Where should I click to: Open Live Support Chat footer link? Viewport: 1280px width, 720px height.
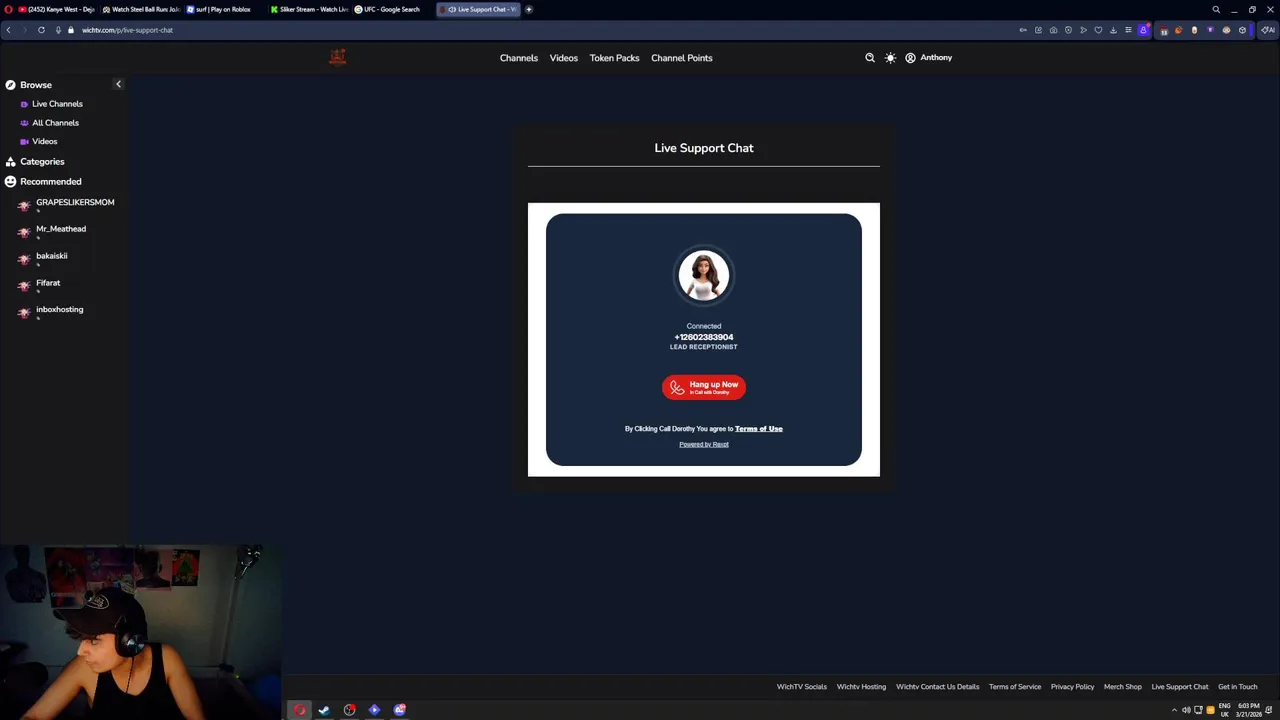[1180, 687]
